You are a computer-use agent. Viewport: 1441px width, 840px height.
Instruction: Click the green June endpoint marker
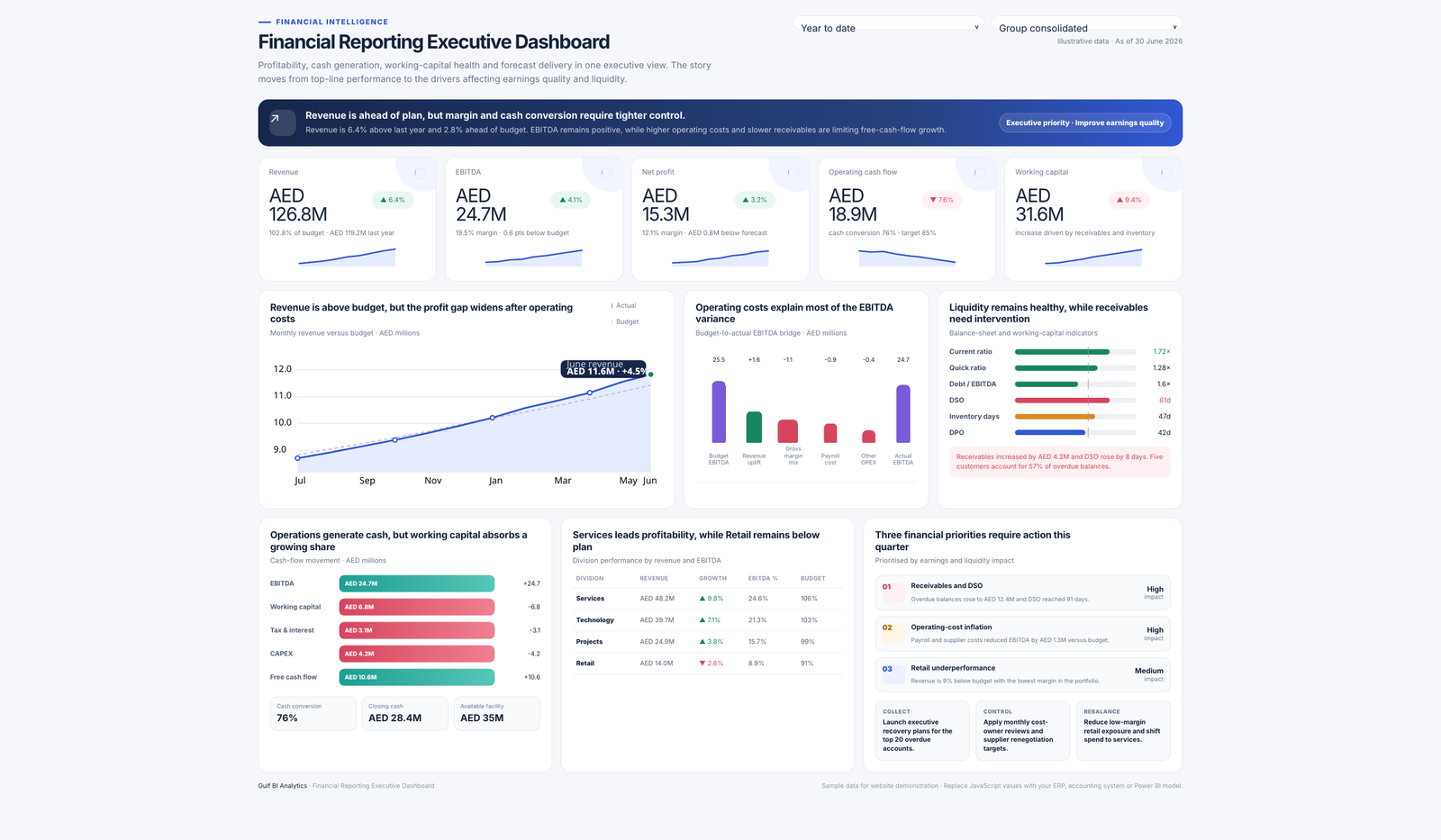(651, 375)
